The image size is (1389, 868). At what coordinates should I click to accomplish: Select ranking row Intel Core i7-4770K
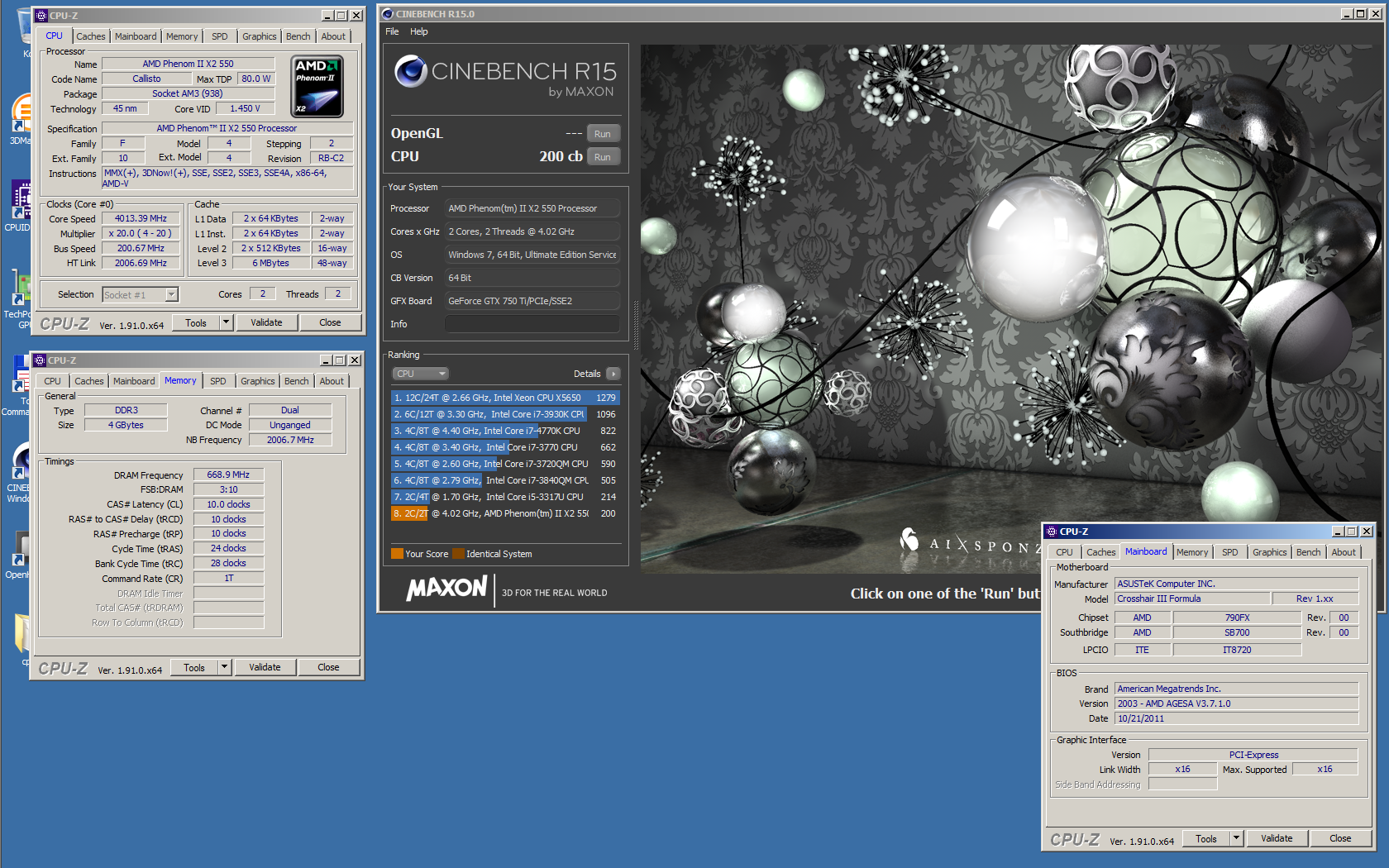(x=504, y=431)
